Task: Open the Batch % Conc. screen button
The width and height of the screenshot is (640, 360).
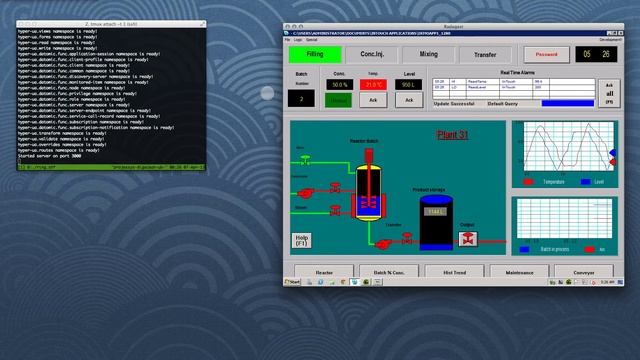Action: click(389, 271)
